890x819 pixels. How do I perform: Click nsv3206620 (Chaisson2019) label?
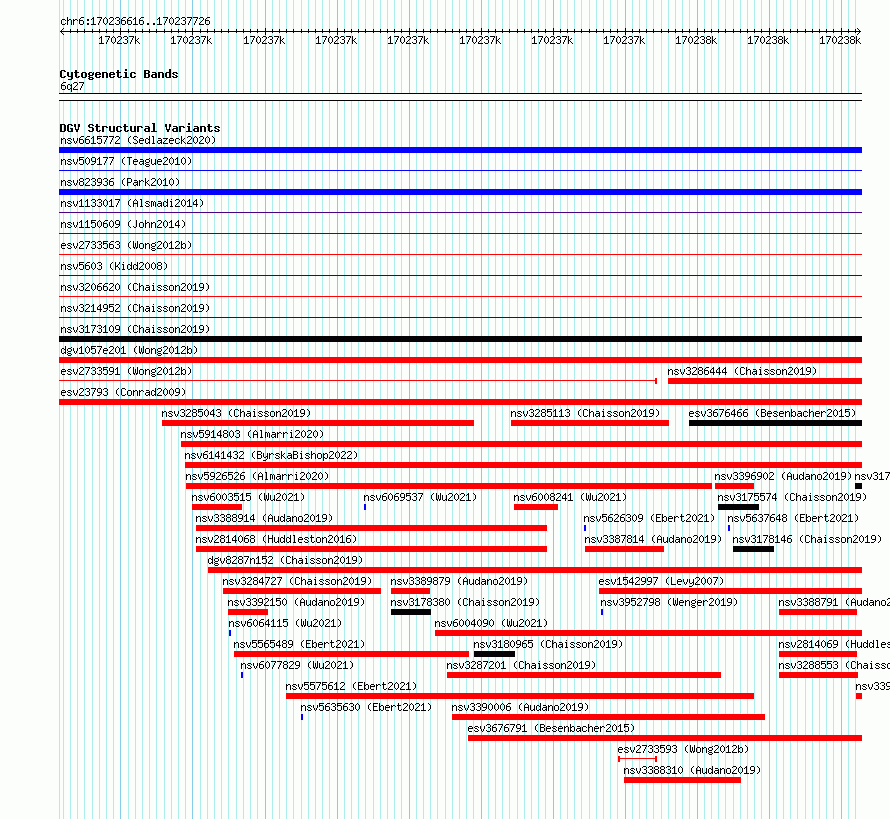(135, 287)
